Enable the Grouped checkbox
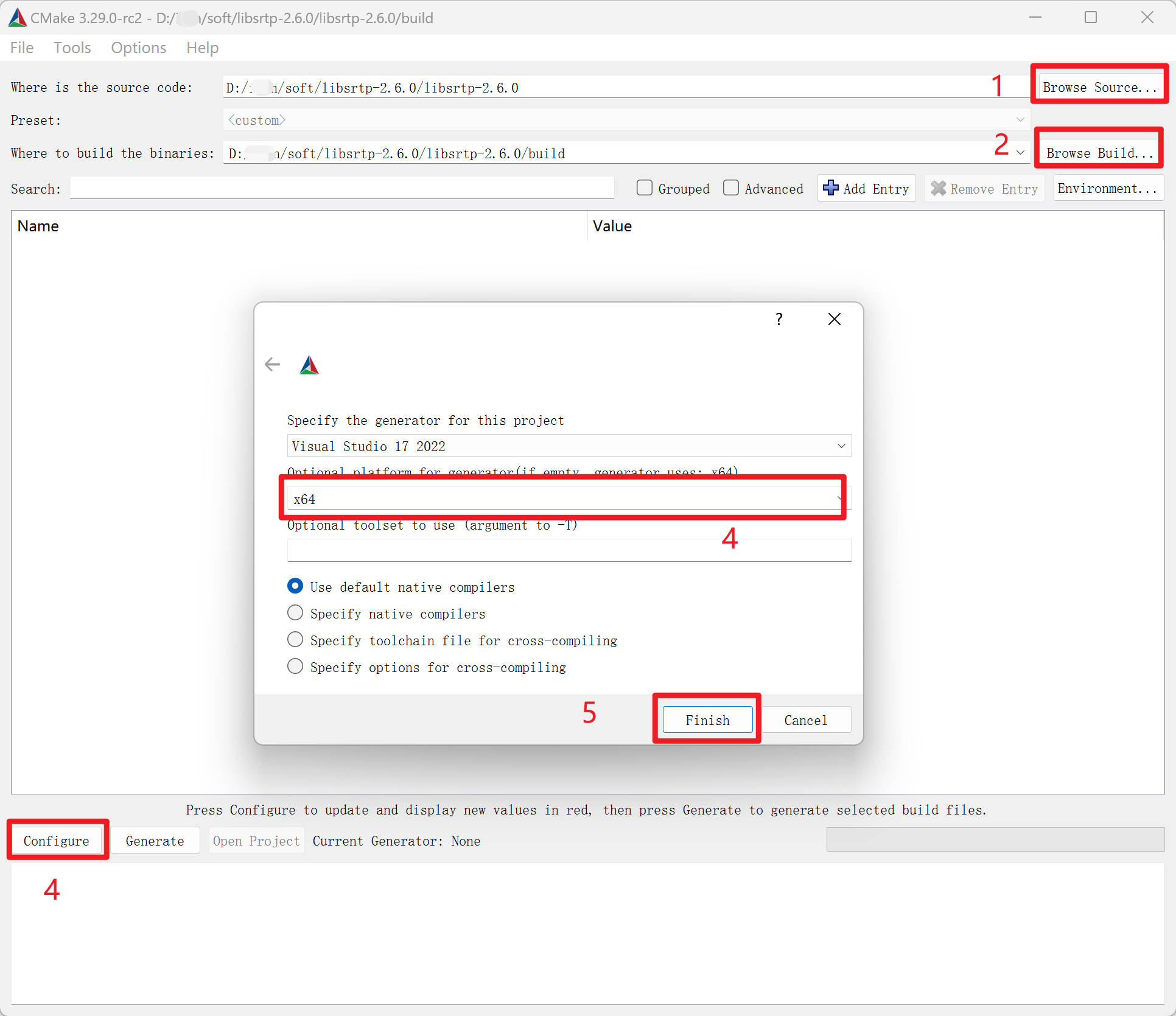This screenshot has height=1016, width=1176. click(643, 189)
